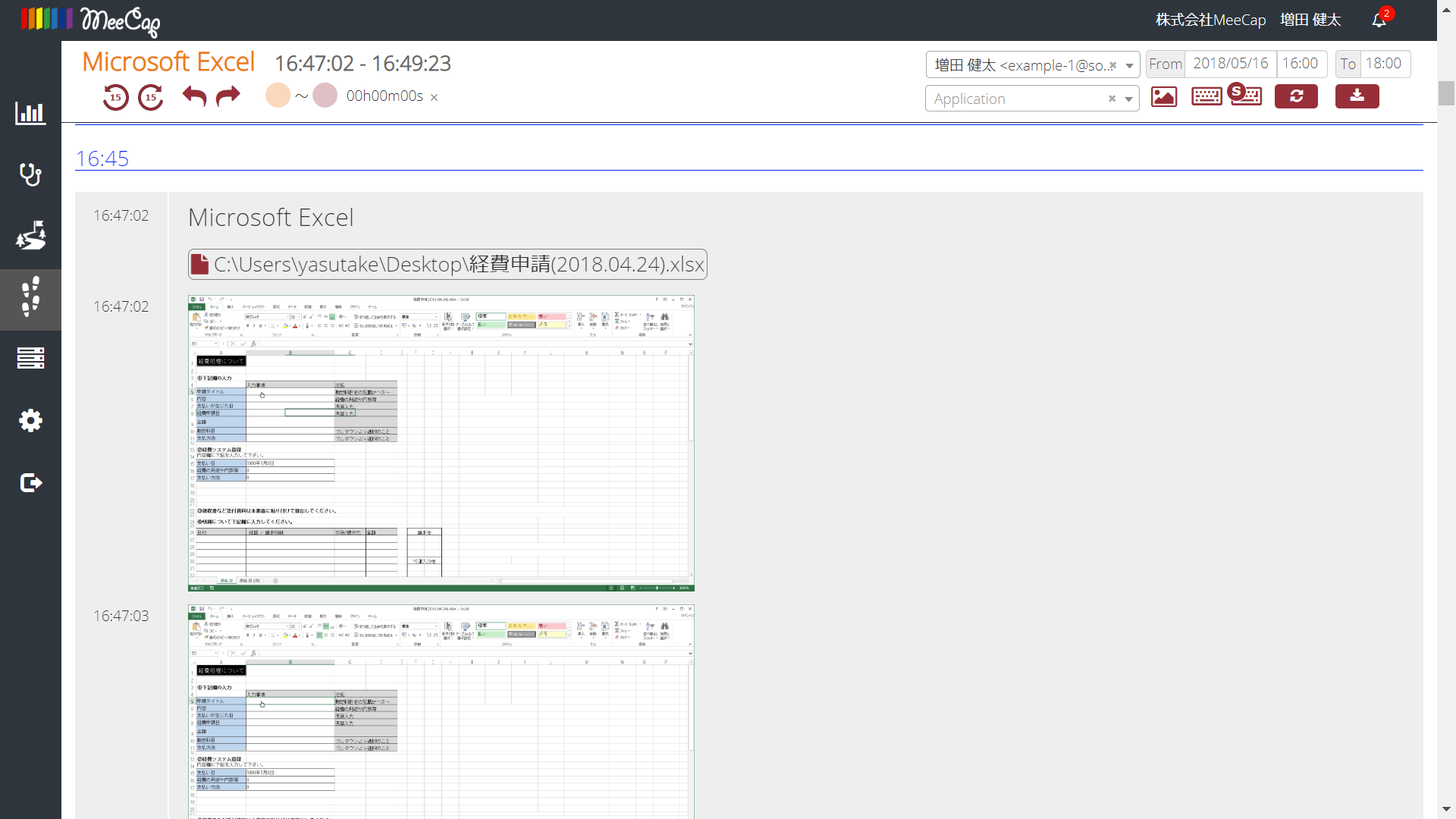Clear the Application filter field
The height and width of the screenshot is (819, 1456).
pyautogui.click(x=1112, y=99)
